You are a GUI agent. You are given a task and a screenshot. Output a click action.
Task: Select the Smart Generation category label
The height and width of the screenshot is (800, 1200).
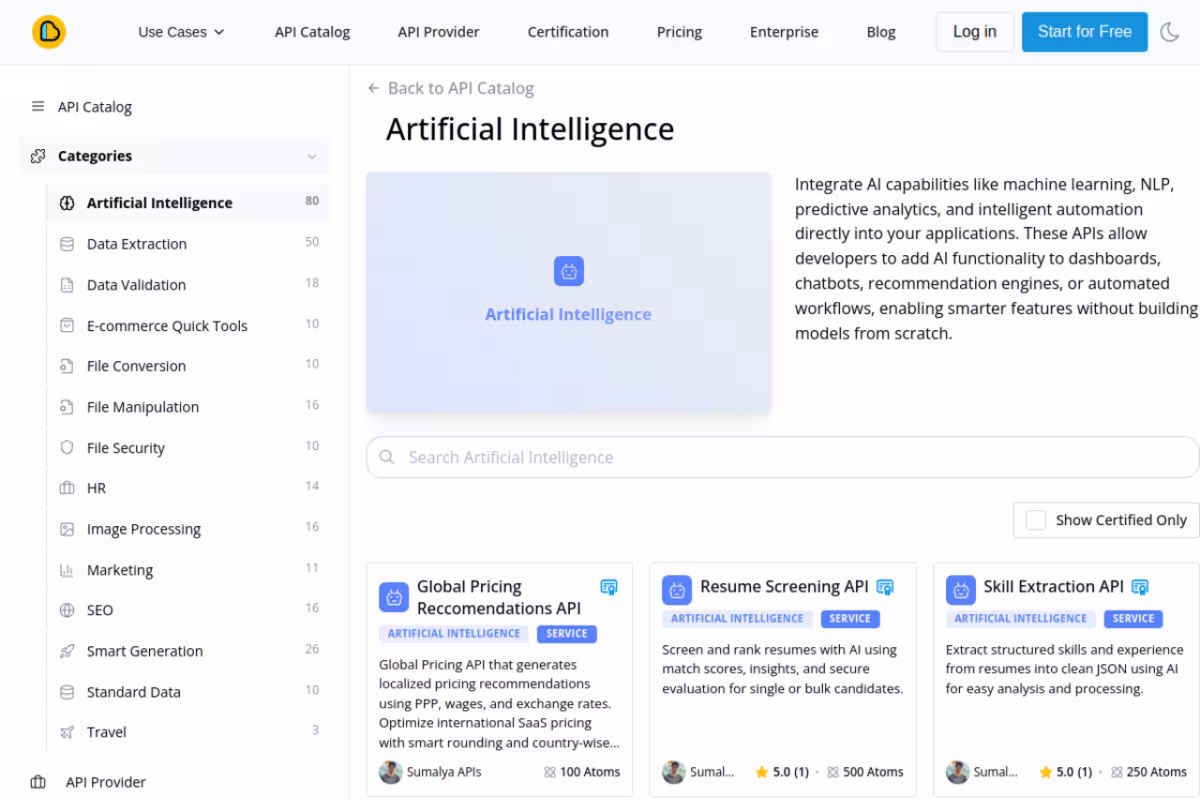tap(145, 651)
